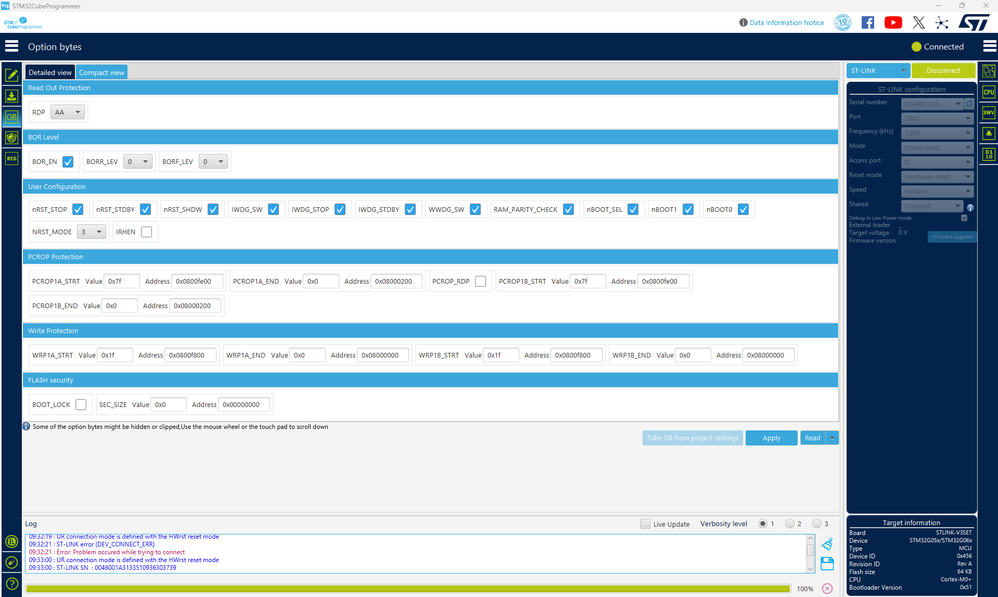
Task: Select the OB option bytes sidebar icon
Action: 11,117
